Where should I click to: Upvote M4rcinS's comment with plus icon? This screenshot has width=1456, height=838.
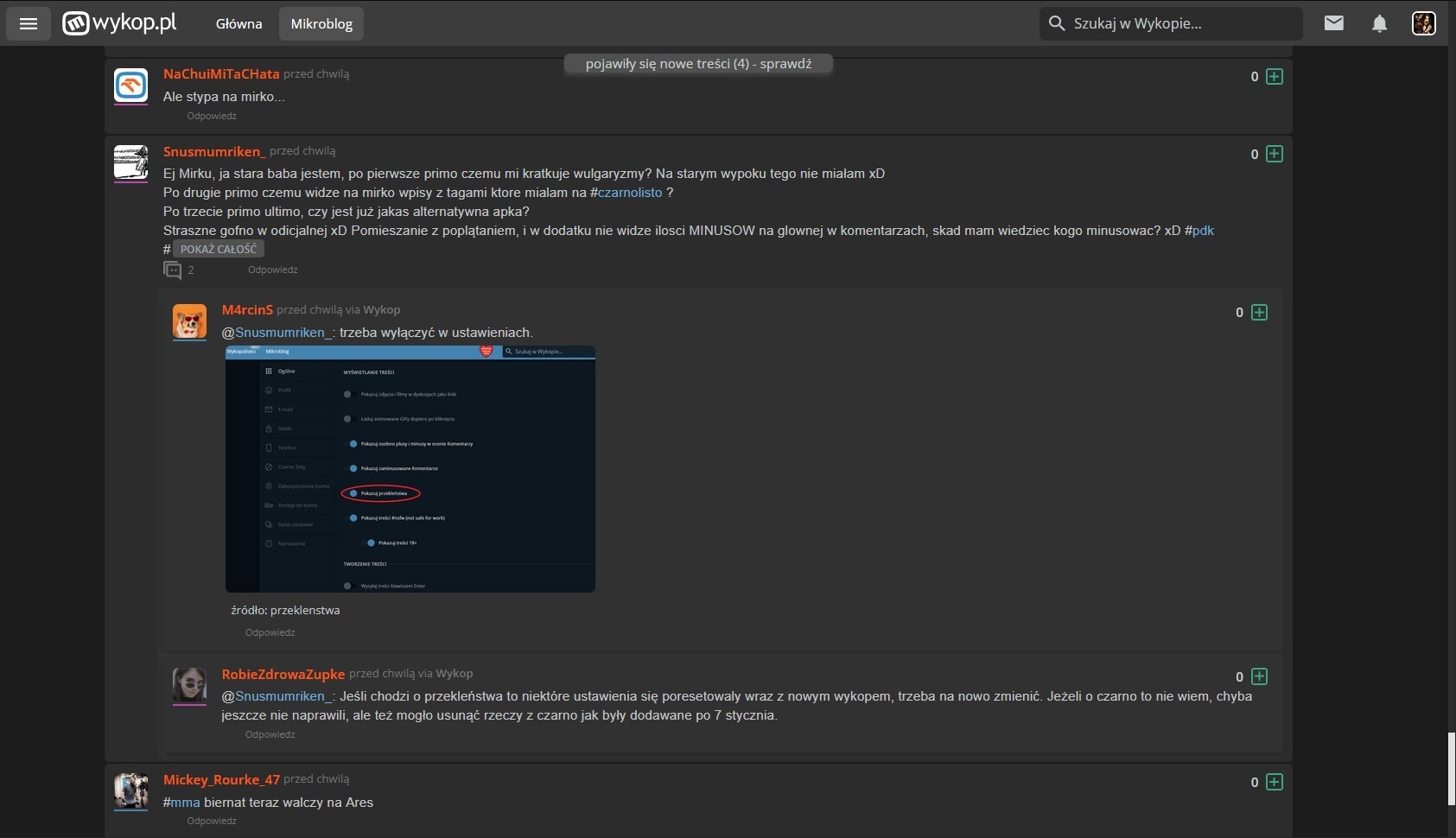coord(1259,313)
